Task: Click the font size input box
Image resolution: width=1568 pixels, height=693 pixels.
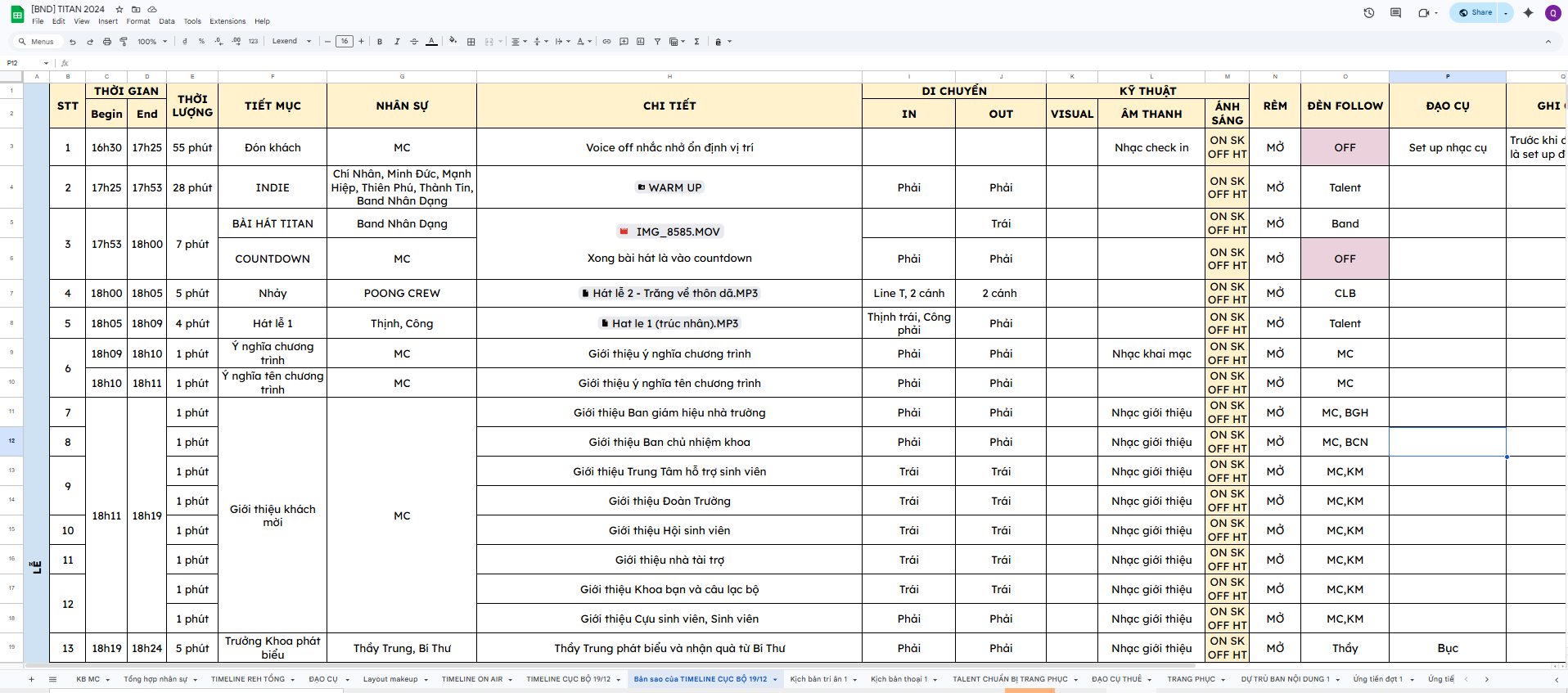Action: tap(345, 42)
